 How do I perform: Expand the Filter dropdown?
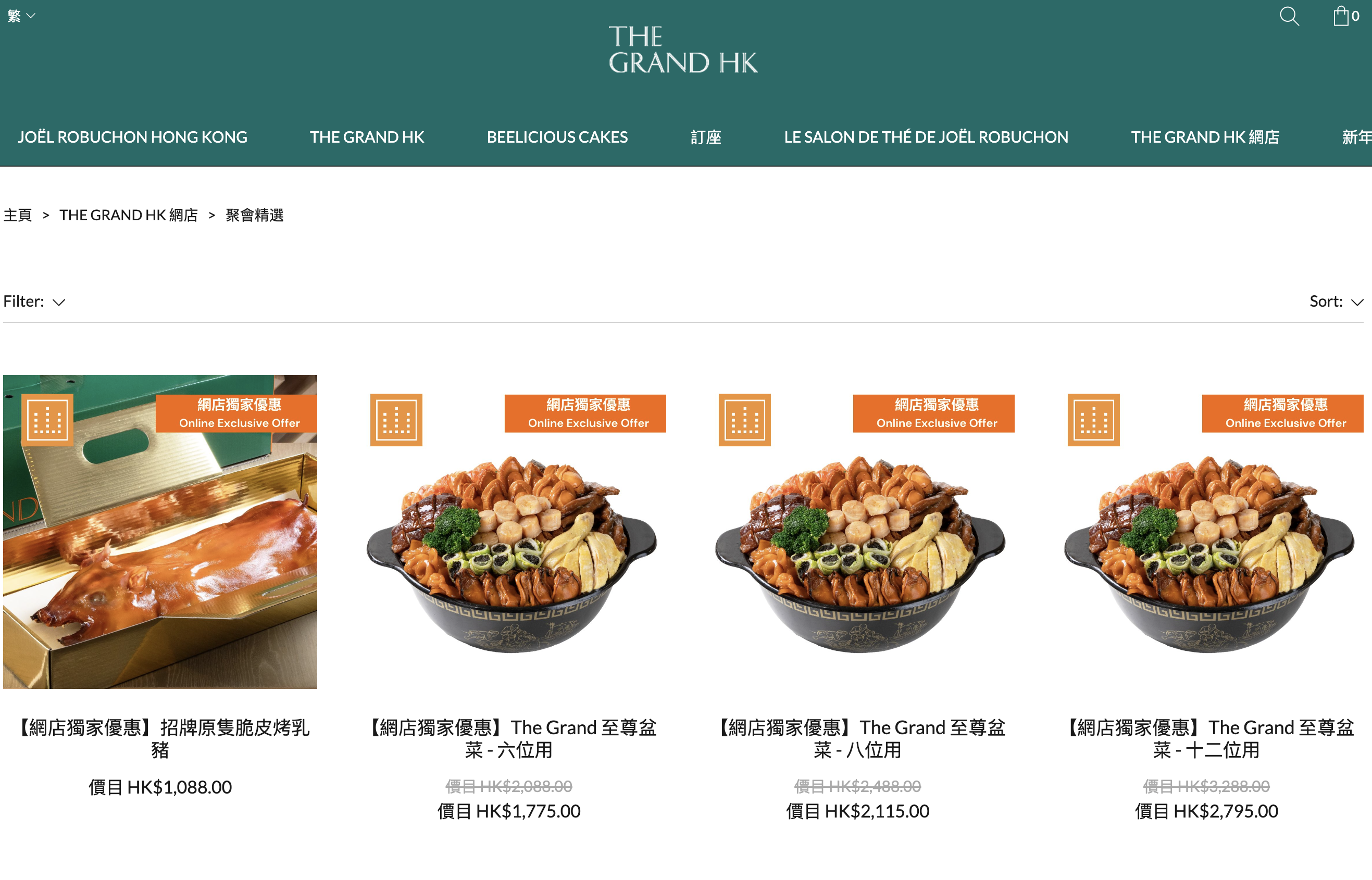[34, 301]
